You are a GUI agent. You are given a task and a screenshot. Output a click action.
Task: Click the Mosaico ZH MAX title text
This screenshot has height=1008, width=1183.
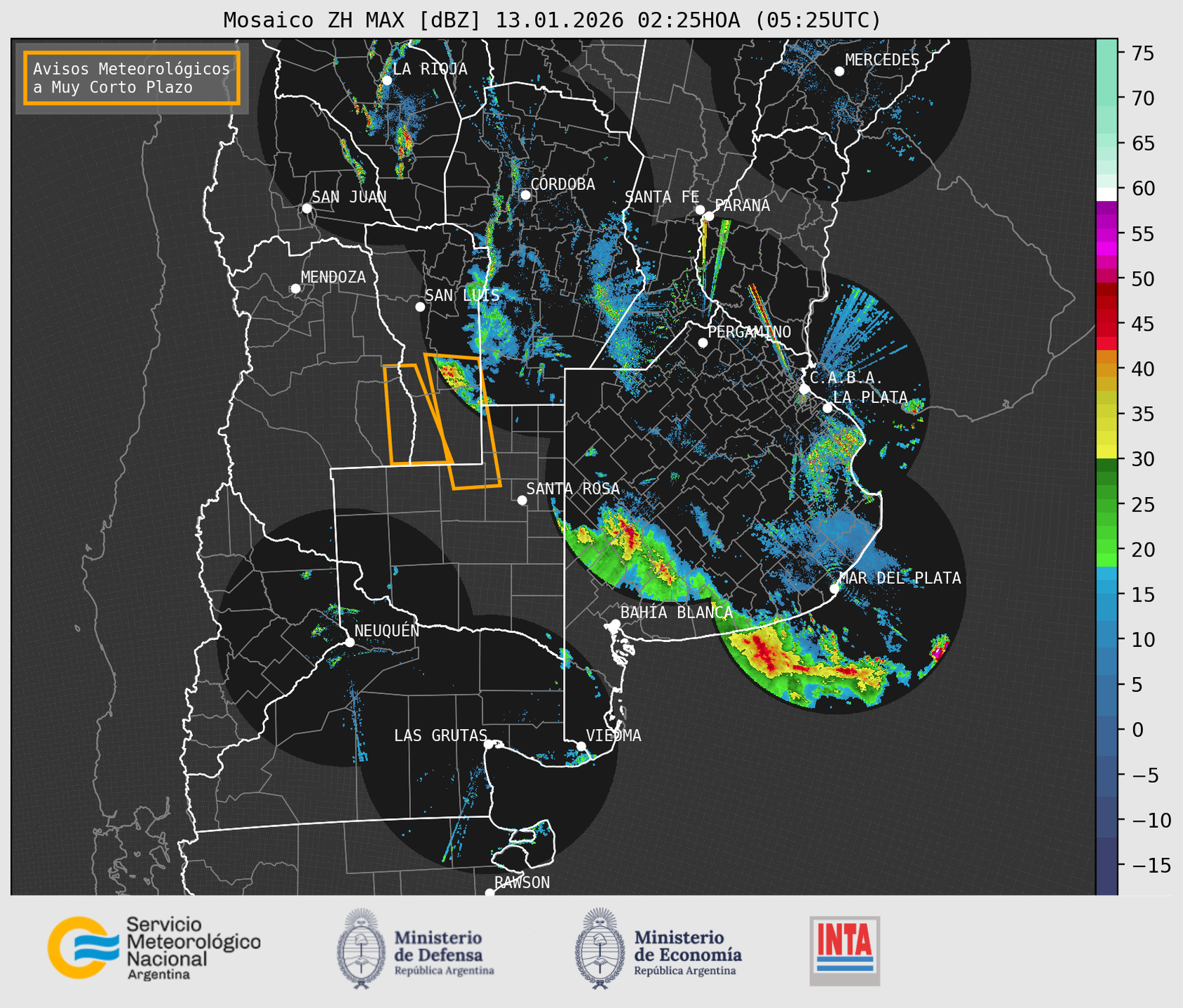(x=552, y=20)
